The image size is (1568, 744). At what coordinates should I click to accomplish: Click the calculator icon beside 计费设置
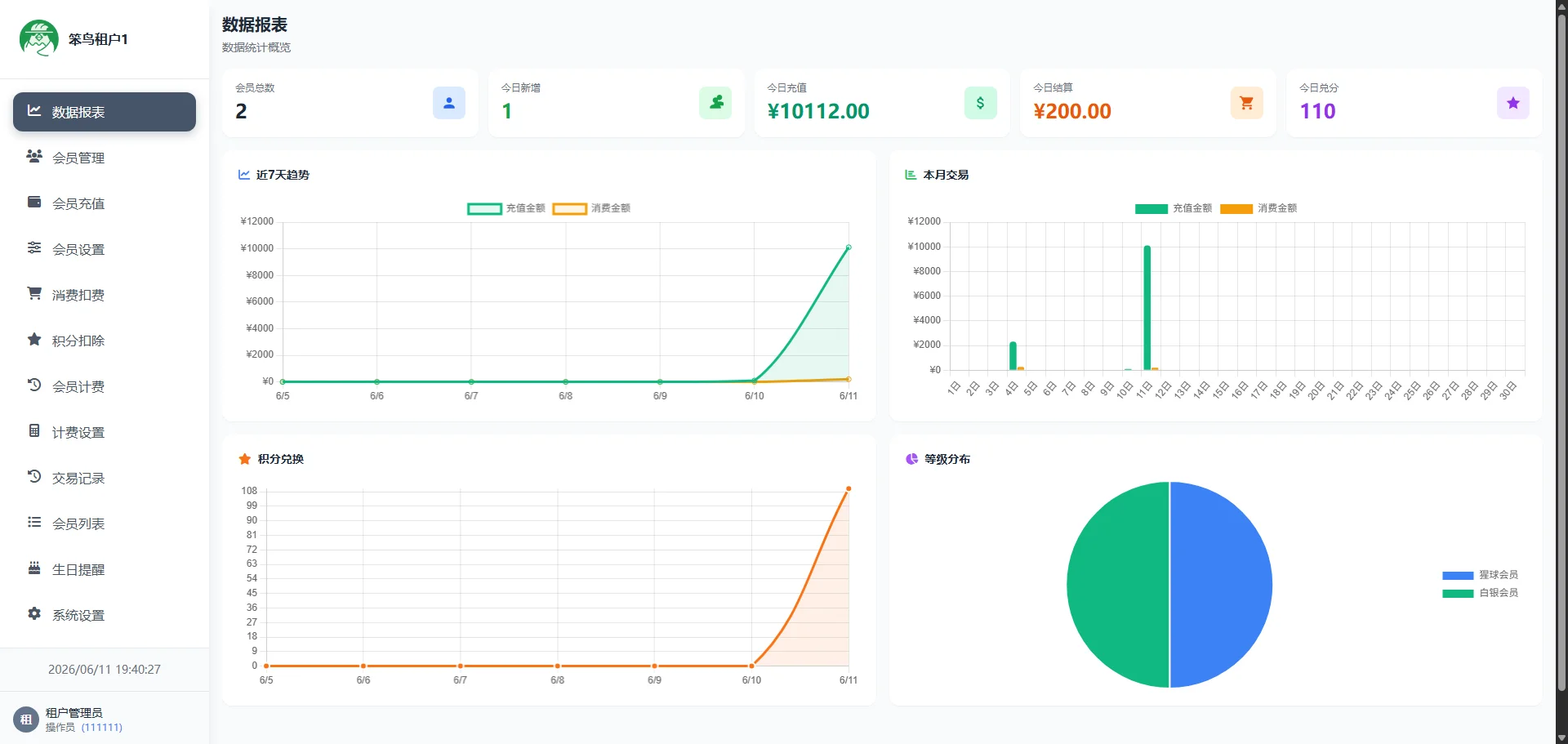click(x=34, y=430)
